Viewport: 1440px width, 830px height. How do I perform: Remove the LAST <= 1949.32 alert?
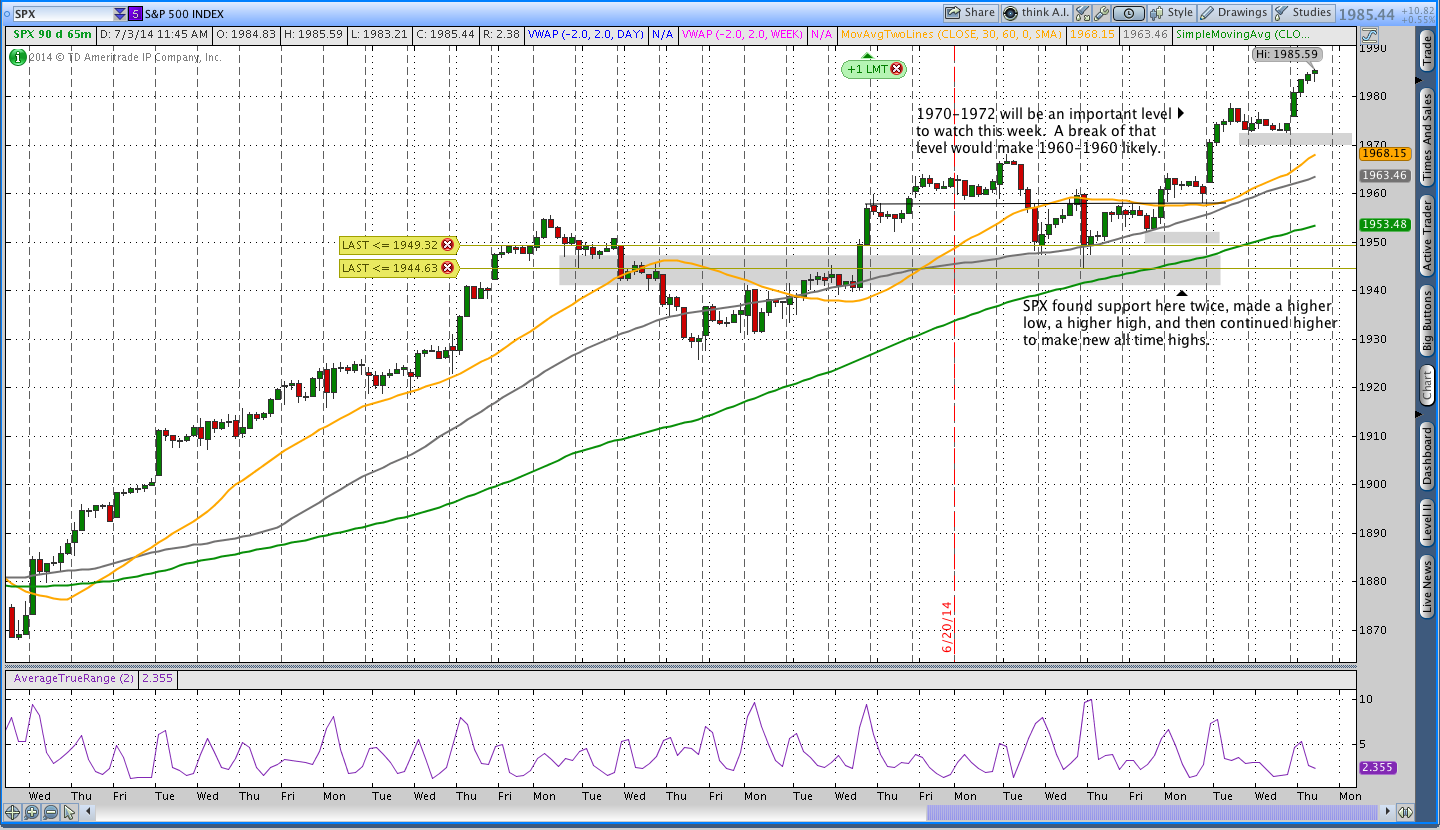click(x=447, y=244)
